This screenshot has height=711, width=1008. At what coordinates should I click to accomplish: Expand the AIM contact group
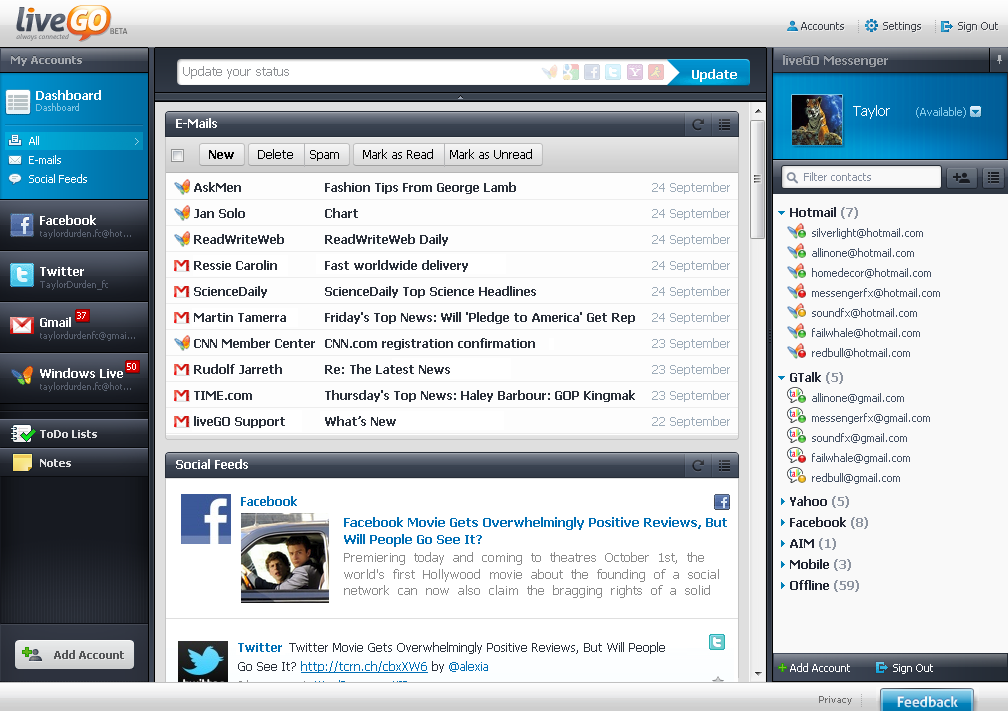[x=782, y=544]
